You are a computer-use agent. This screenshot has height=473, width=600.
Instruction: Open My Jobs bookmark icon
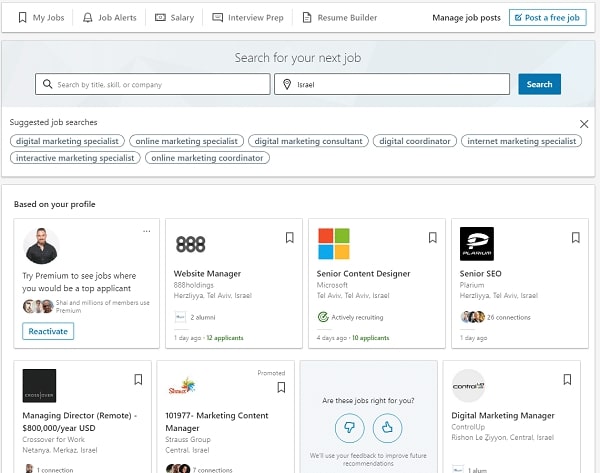click(x=23, y=18)
